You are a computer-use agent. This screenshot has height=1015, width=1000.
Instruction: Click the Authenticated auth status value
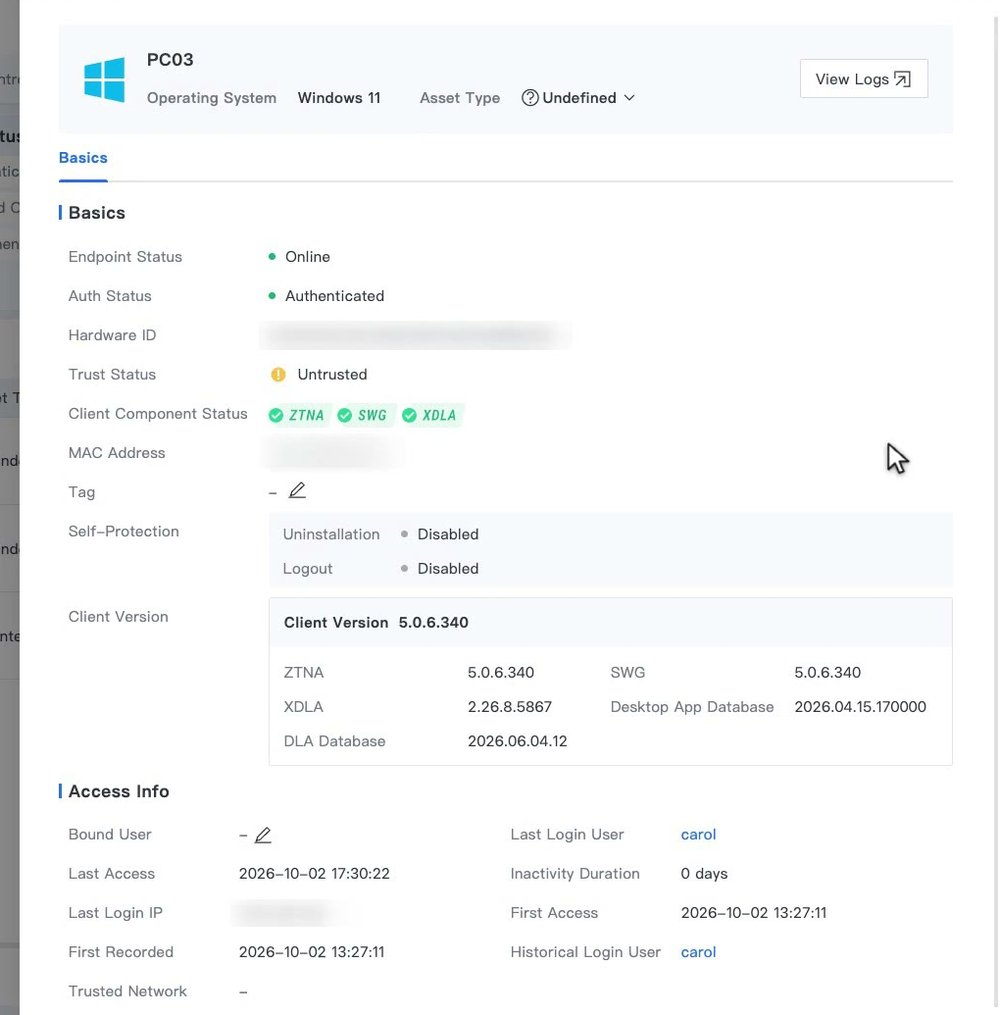(335, 296)
